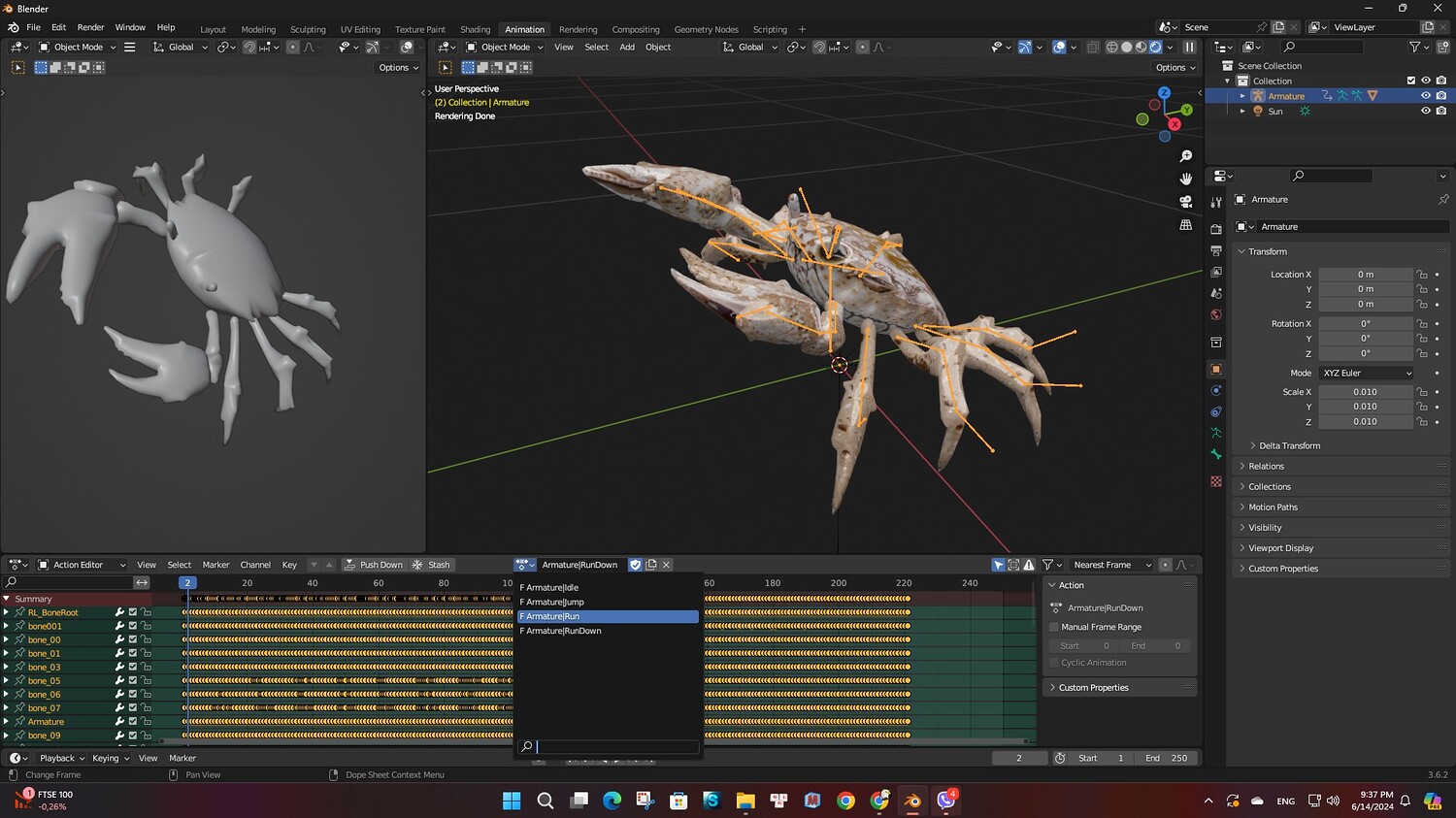
Task: Click the Scale X value field
Action: [x=1365, y=392]
